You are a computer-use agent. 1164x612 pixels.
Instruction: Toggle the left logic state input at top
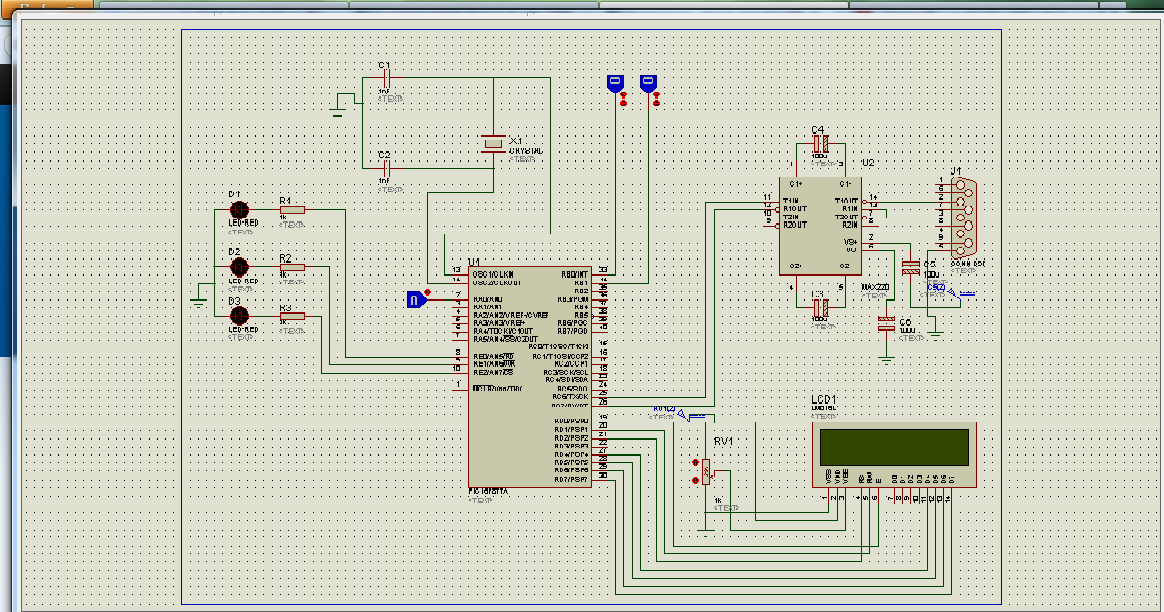point(615,82)
